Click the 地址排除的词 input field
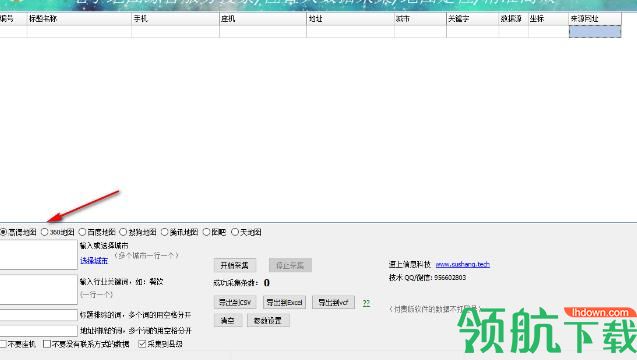The image size is (637, 360). click(x=39, y=330)
